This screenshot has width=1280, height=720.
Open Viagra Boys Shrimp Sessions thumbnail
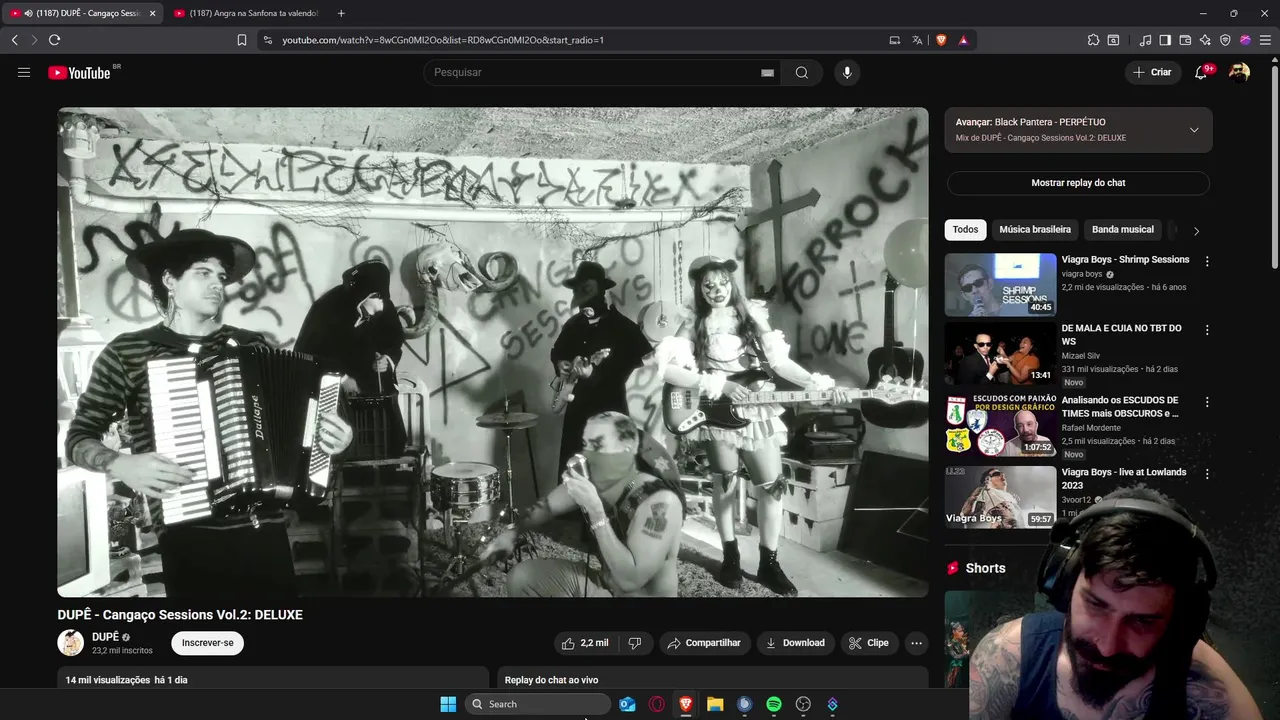coord(1000,285)
